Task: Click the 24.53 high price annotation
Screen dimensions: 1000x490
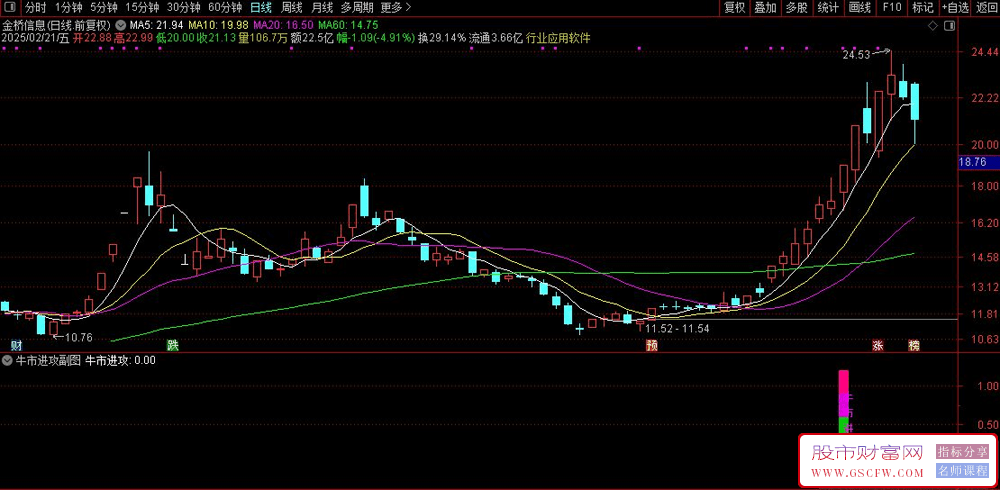Action: tap(856, 56)
